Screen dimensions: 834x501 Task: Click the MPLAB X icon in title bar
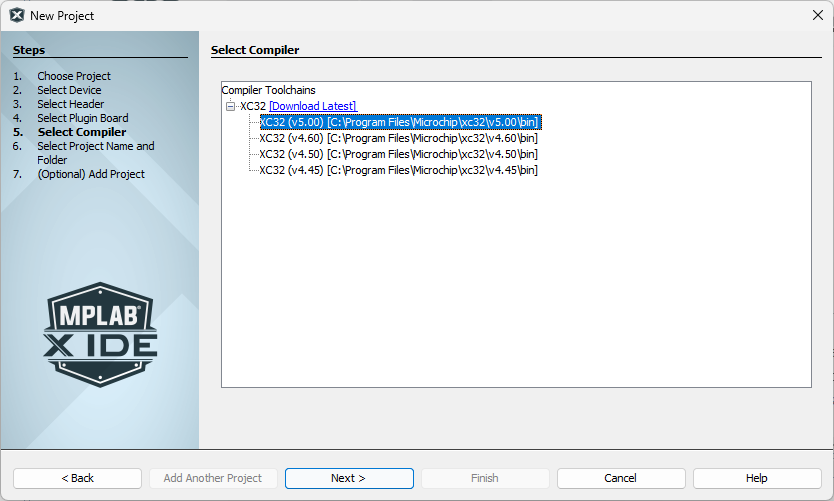coord(17,15)
